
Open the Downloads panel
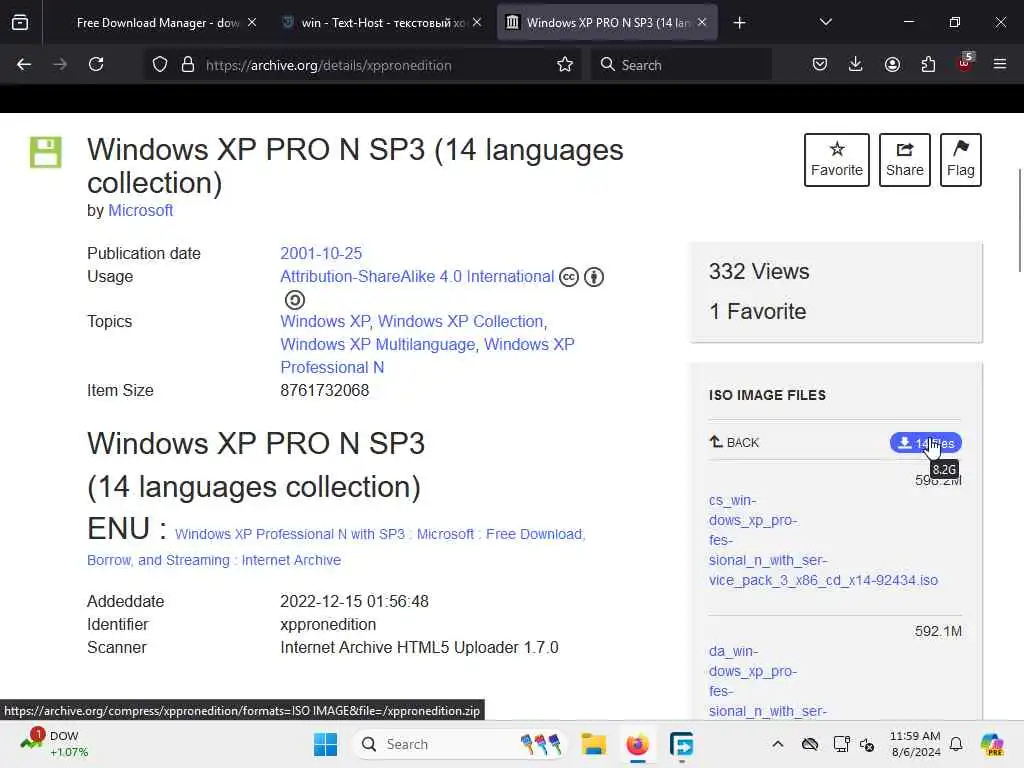point(856,65)
